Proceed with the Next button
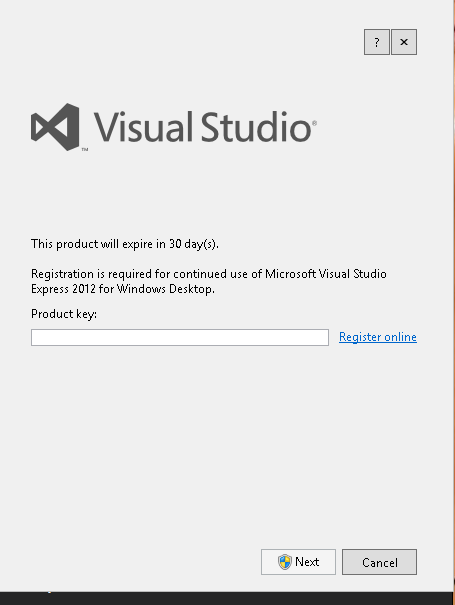The width and height of the screenshot is (455, 605). point(298,562)
